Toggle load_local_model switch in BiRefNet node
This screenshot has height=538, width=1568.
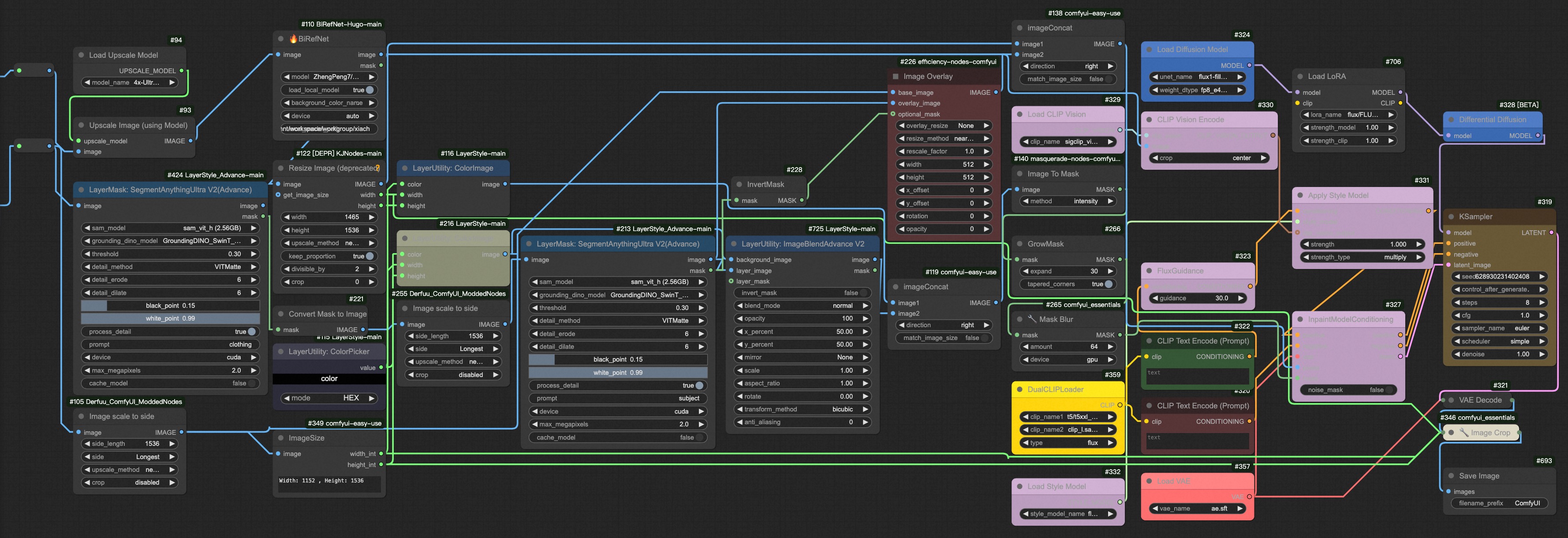point(370,90)
